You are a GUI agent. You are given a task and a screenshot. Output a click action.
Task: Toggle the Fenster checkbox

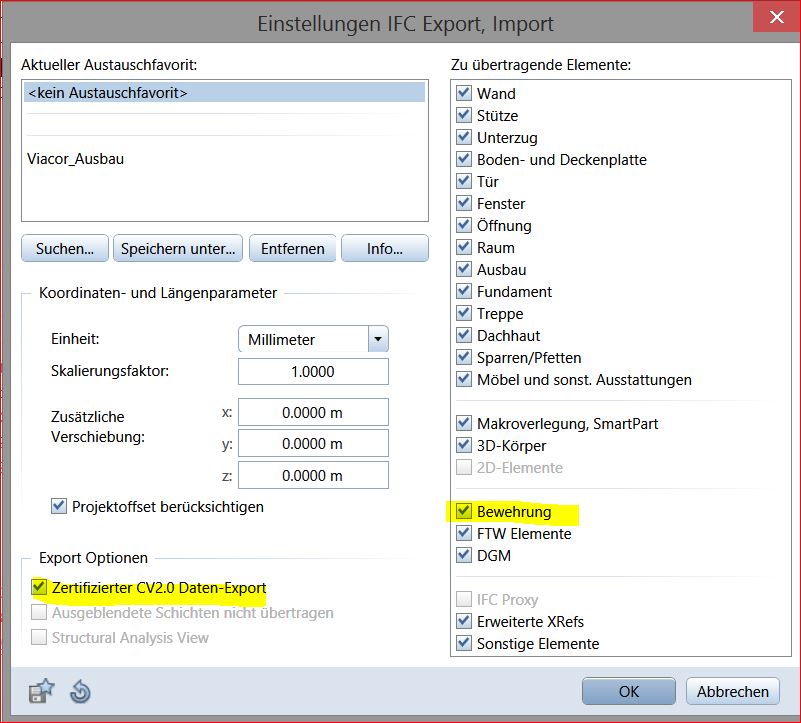[464, 204]
